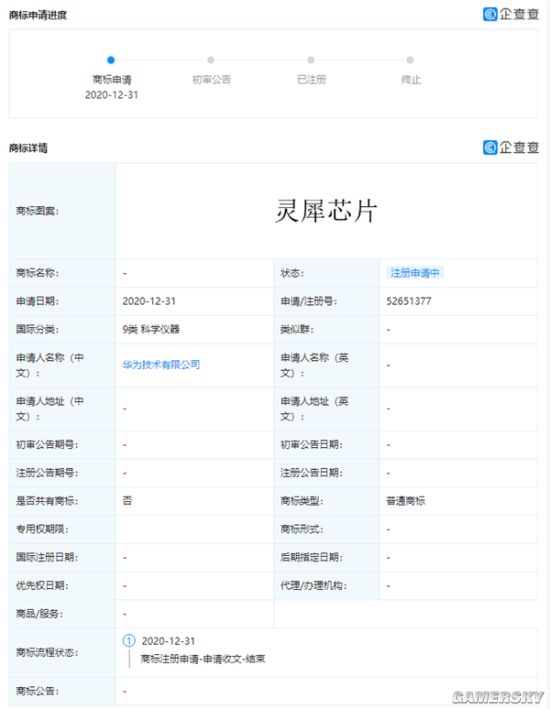Click the Qichacha logo beside 商标详情
550x709 pixels.
tap(511, 147)
